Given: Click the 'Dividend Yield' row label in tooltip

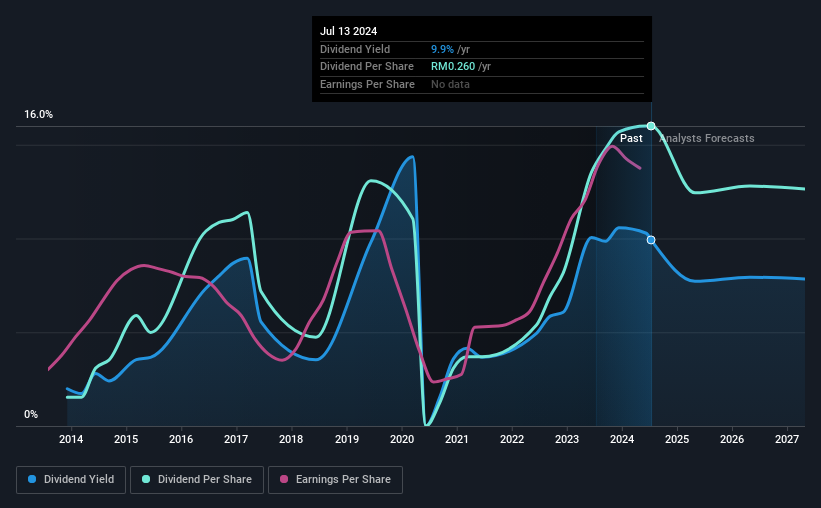Looking at the screenshot, I should (x=355, y=49).
